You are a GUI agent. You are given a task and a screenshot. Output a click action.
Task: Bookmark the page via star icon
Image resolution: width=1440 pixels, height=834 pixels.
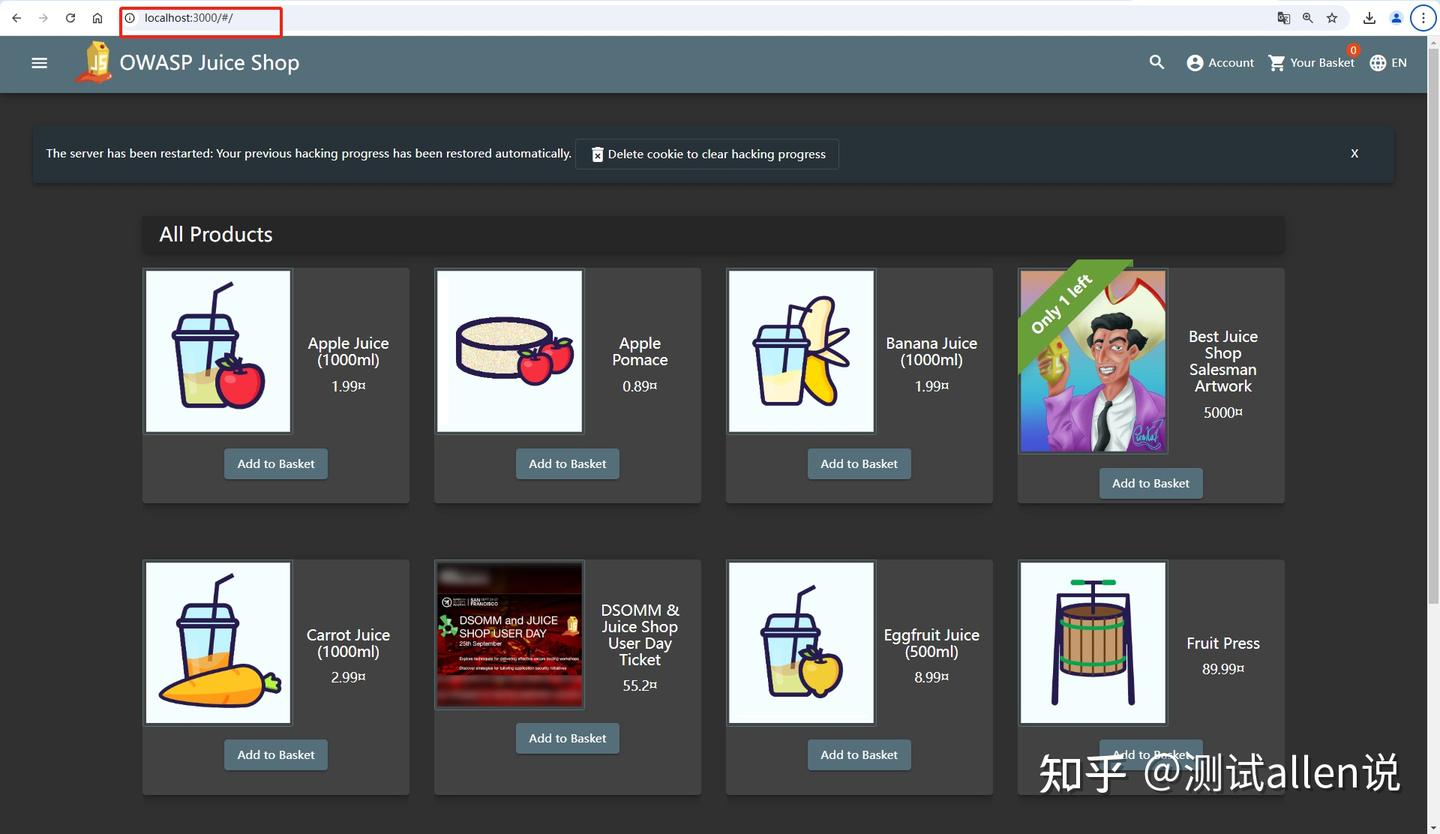(1331, 17)
